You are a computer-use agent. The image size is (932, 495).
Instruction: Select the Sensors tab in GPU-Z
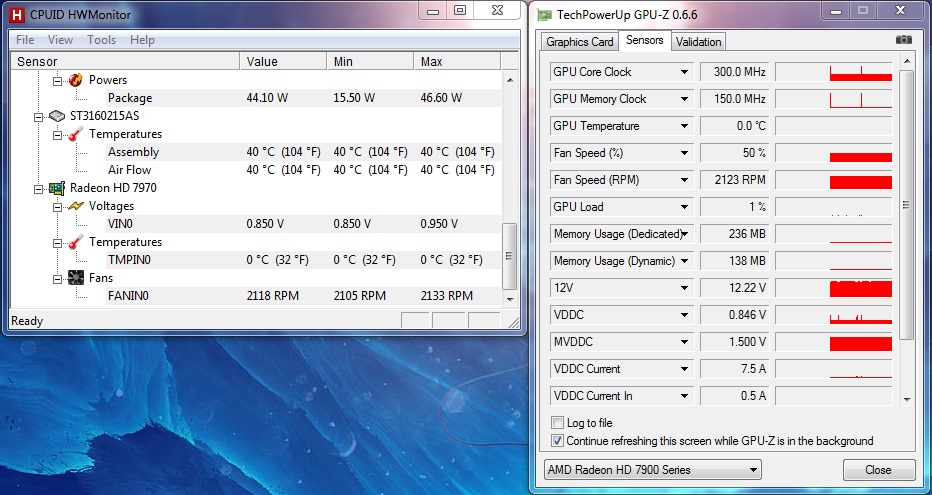tap(644, 40)
